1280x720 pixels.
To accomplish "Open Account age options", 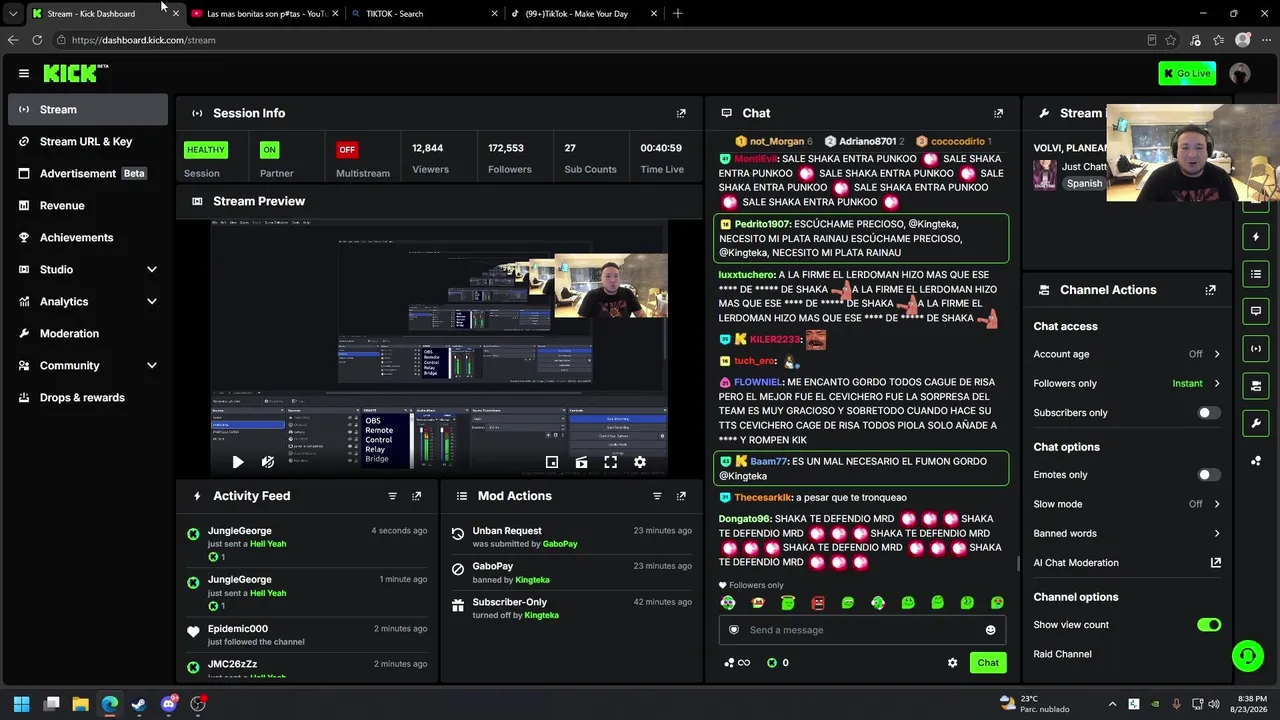I will click(1127, 354).
